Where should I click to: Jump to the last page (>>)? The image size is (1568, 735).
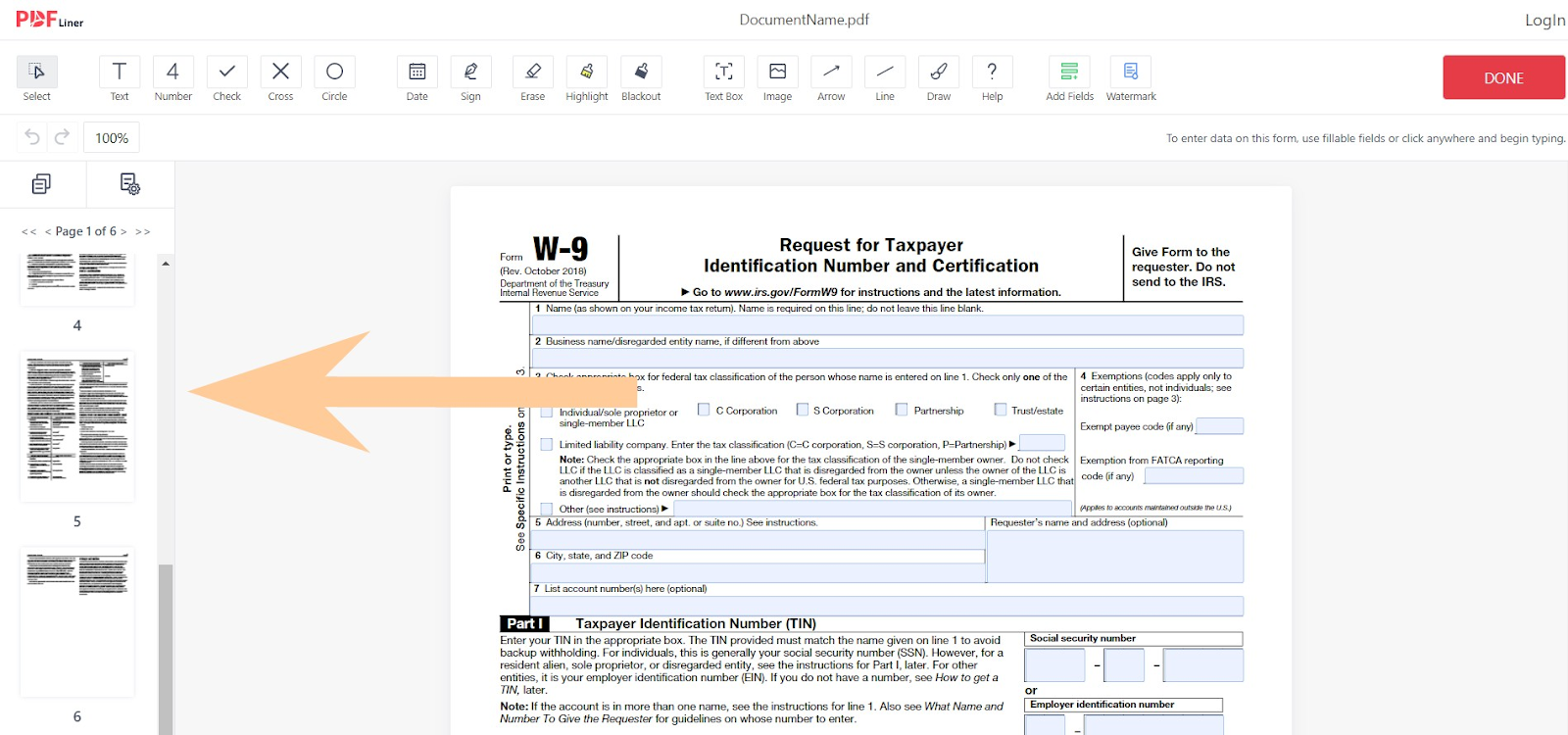[143, 232]
